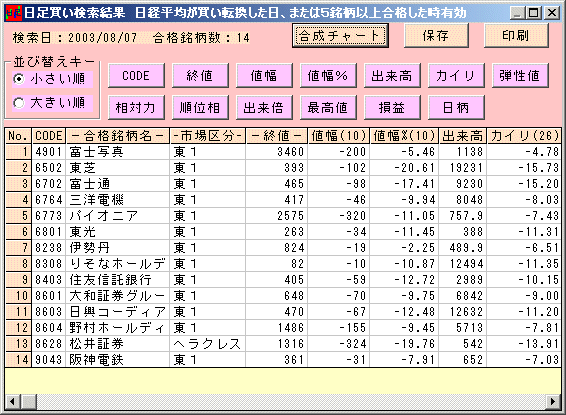Sort by the 相対力 button

coord(136,108)
